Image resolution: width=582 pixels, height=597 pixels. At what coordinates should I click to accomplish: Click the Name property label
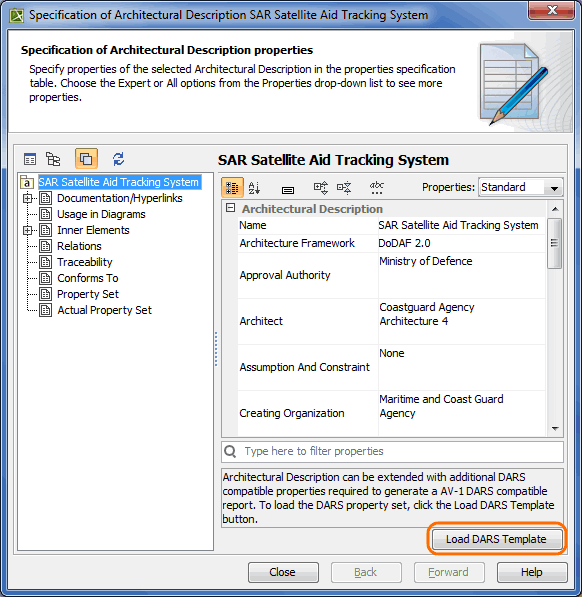(253, 225)
